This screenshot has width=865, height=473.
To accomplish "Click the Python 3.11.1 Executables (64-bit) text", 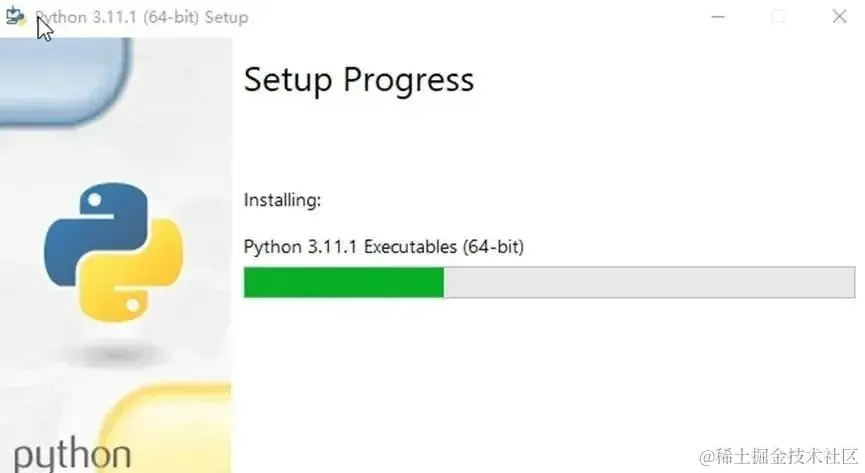I will (384, 247).
